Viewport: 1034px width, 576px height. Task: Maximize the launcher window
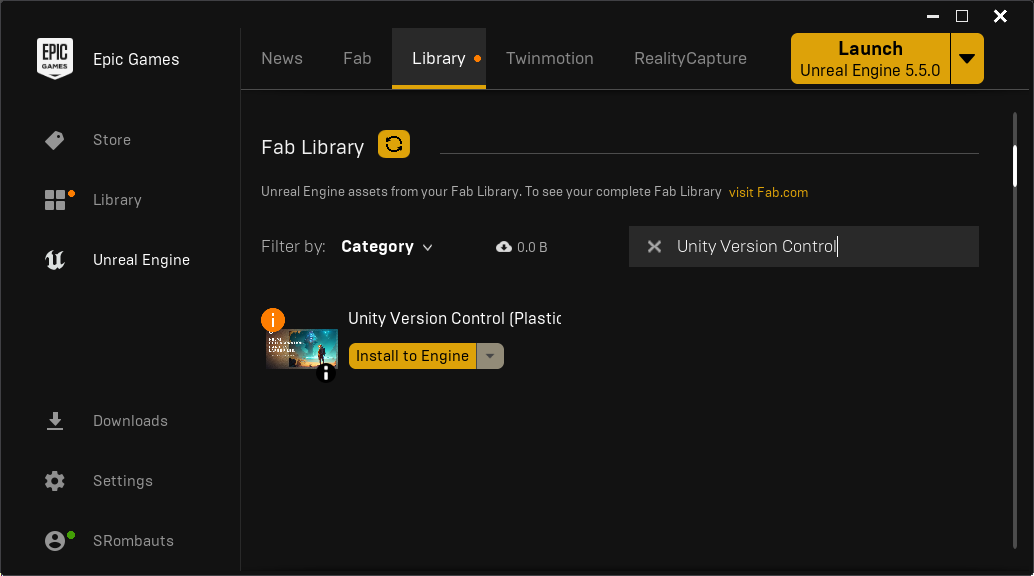[962, 16]
